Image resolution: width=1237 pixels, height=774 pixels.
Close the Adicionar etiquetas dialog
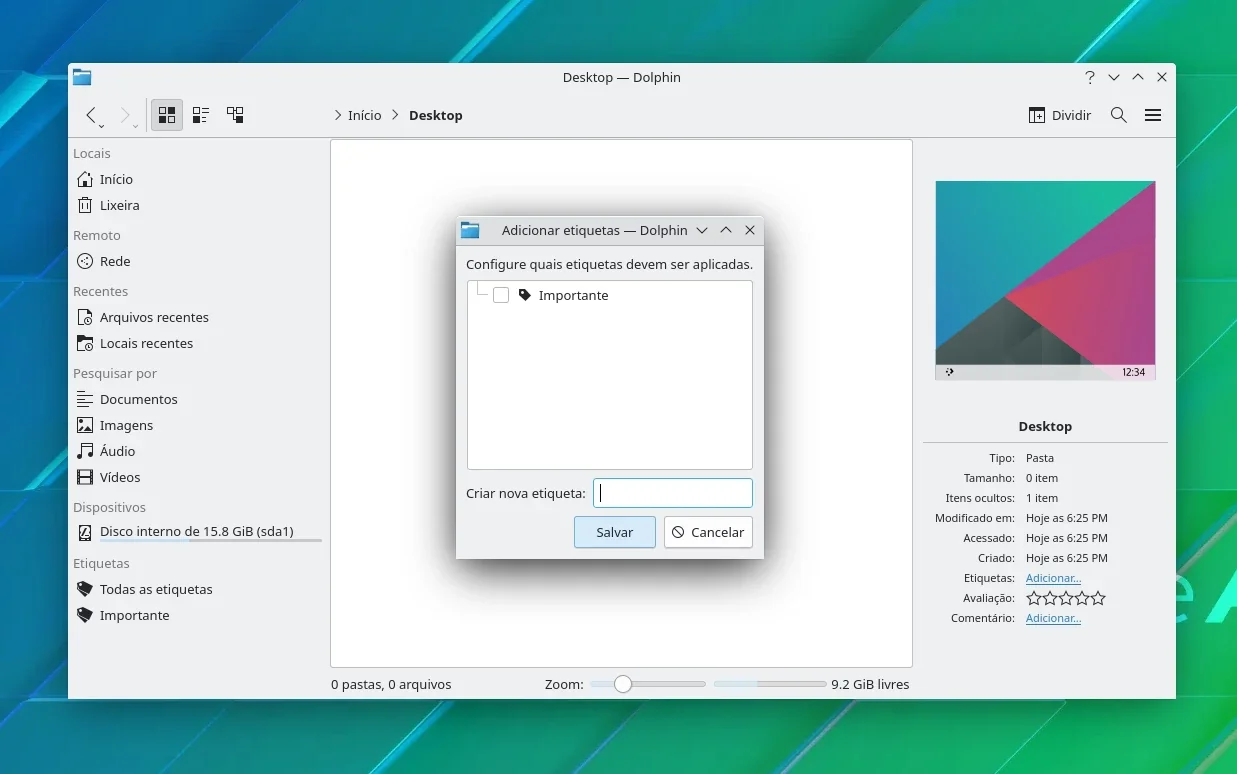[x=750, y=230]
